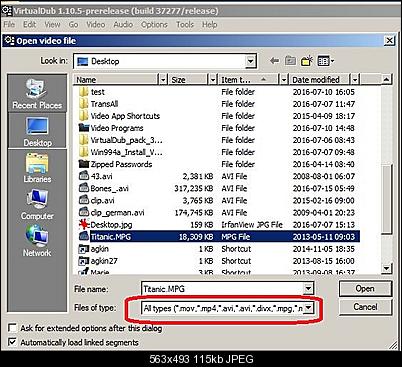402x367 pixels.
Task: Select VirtualDub_pack_3 folder icon
Action: pyautogui.click(x=84, y=140)
